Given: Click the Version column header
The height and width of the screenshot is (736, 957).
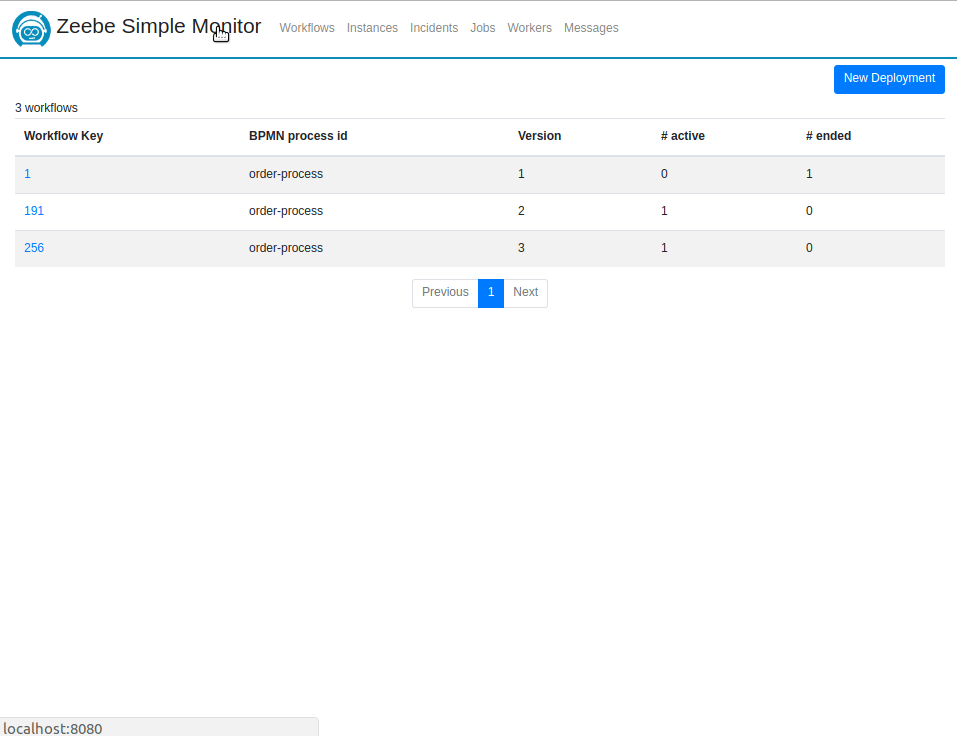Looking at the screenshot, I should 540,136.
